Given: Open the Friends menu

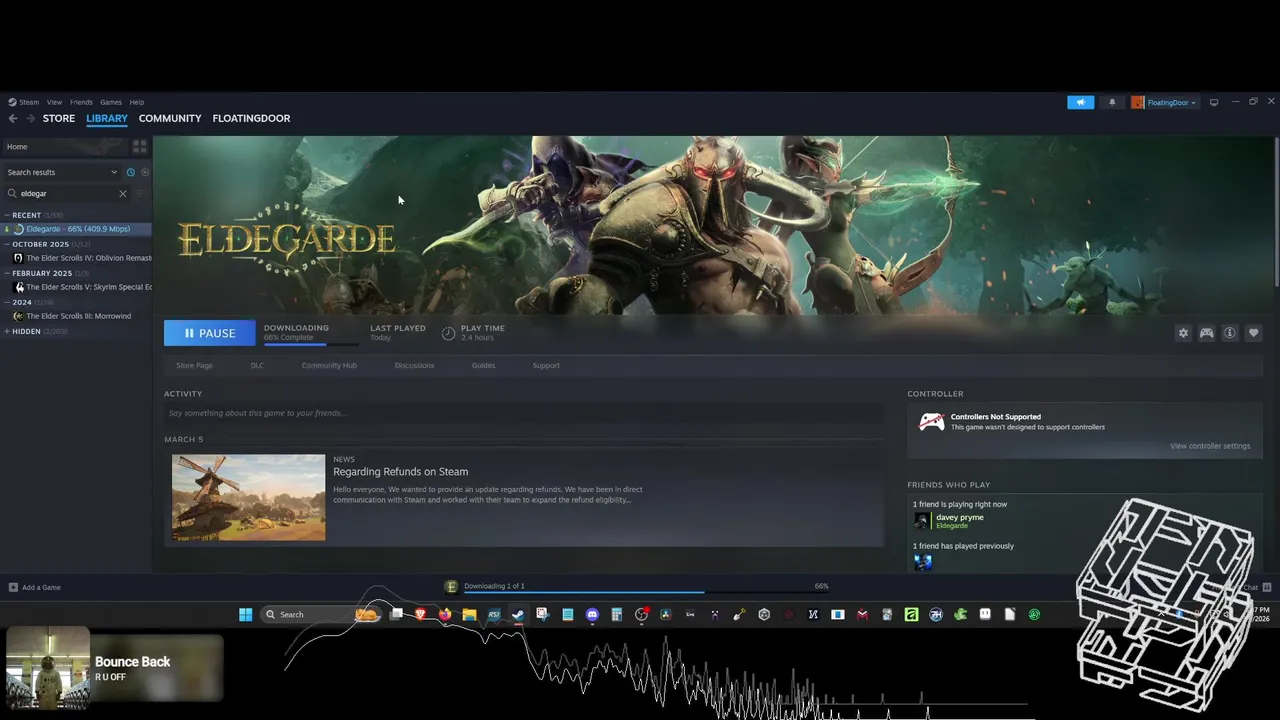Looking at the screenshot, I should 81,102.
